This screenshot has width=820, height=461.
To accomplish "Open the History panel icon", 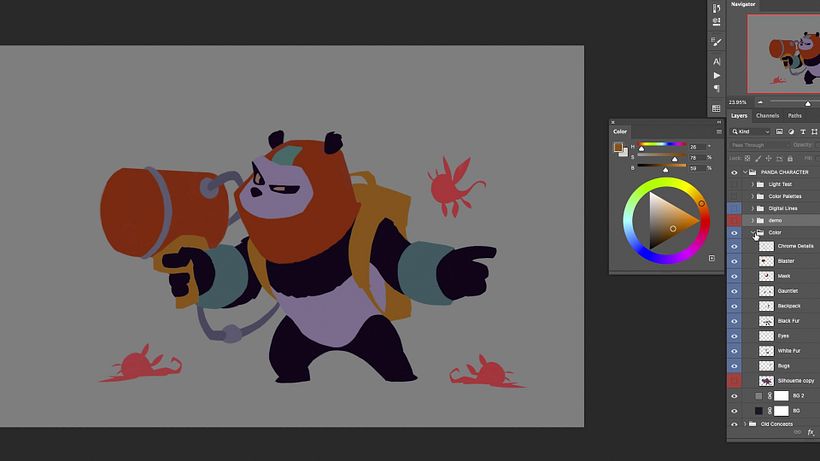I will coord(716,8).
